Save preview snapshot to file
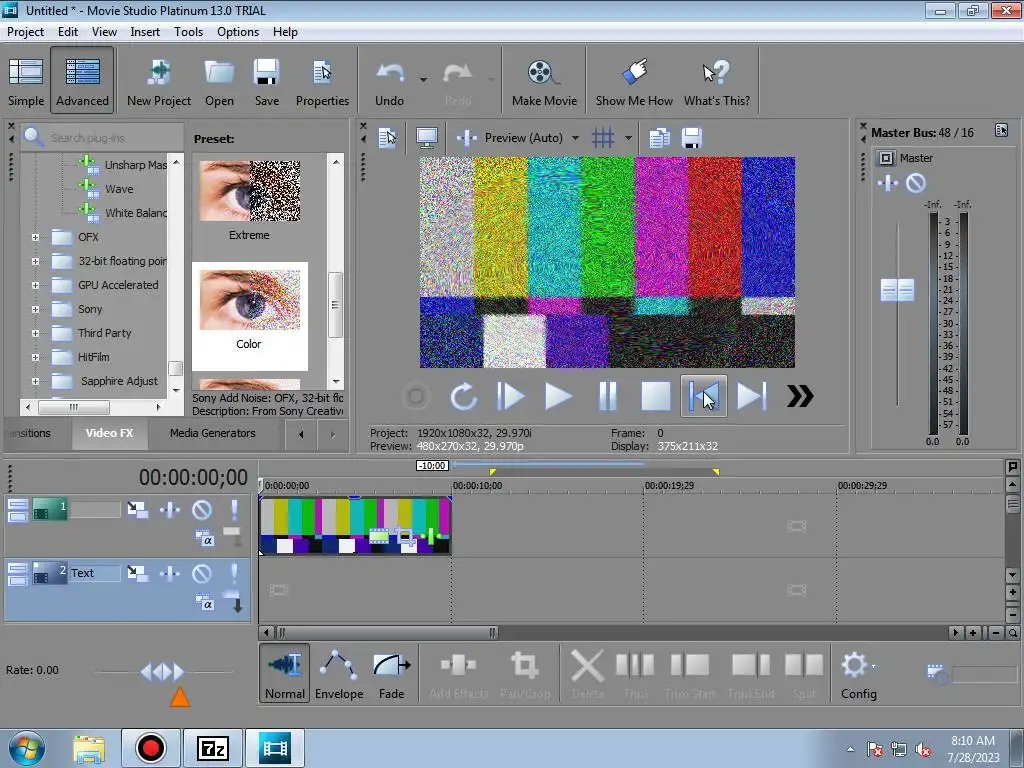Screen dimensions: 1024x768 tap(692, 138)
